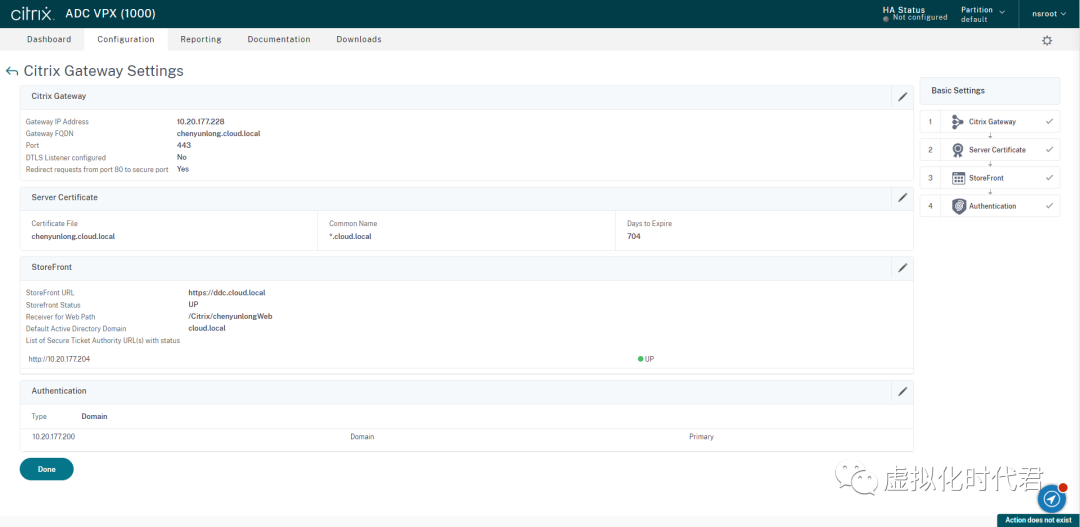Select step 1 Citrix Gateway in Basic Settings
Screen dimensions: 1080x527
[x=990, y=122]
